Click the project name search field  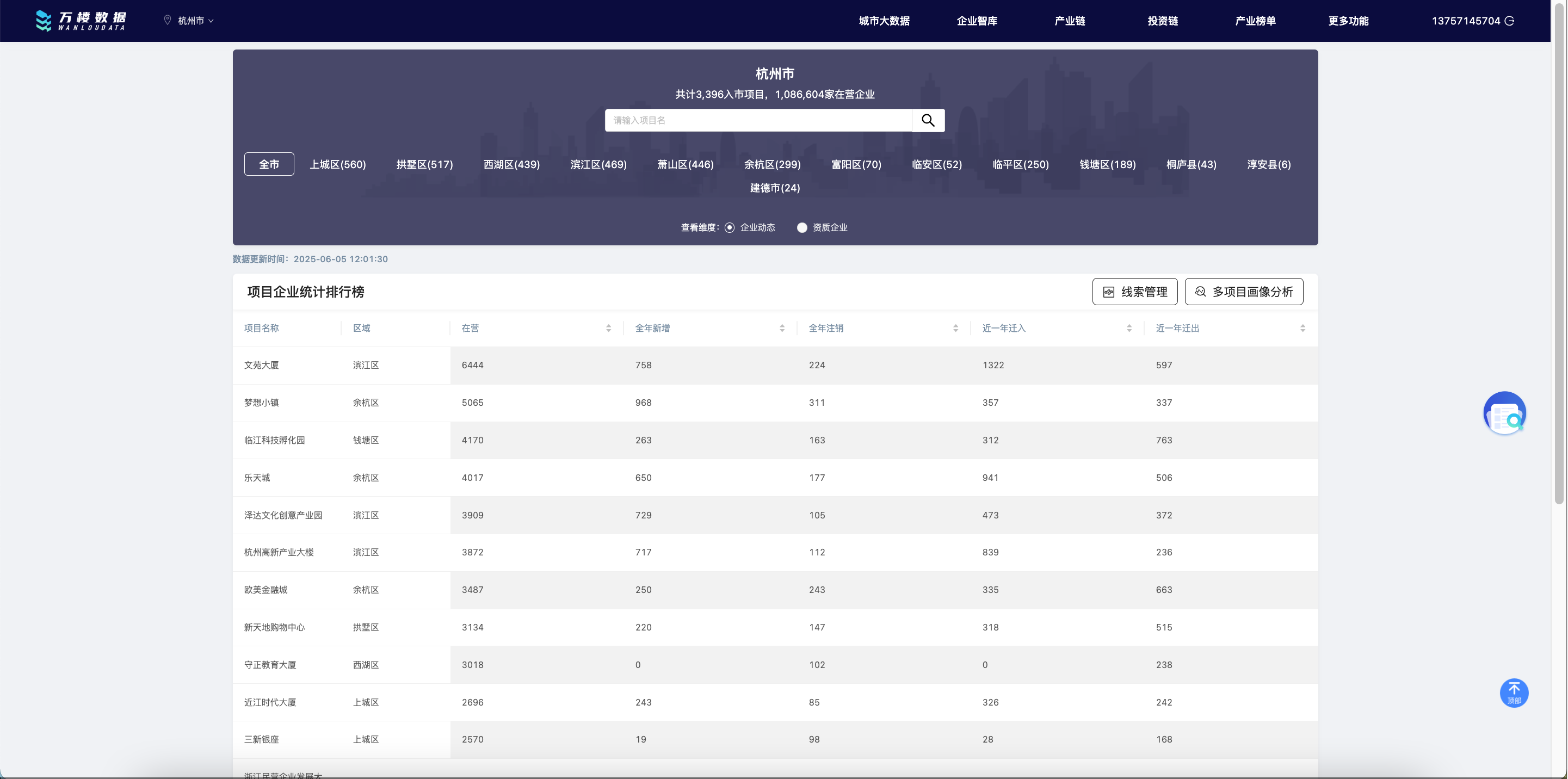[758, 121]
